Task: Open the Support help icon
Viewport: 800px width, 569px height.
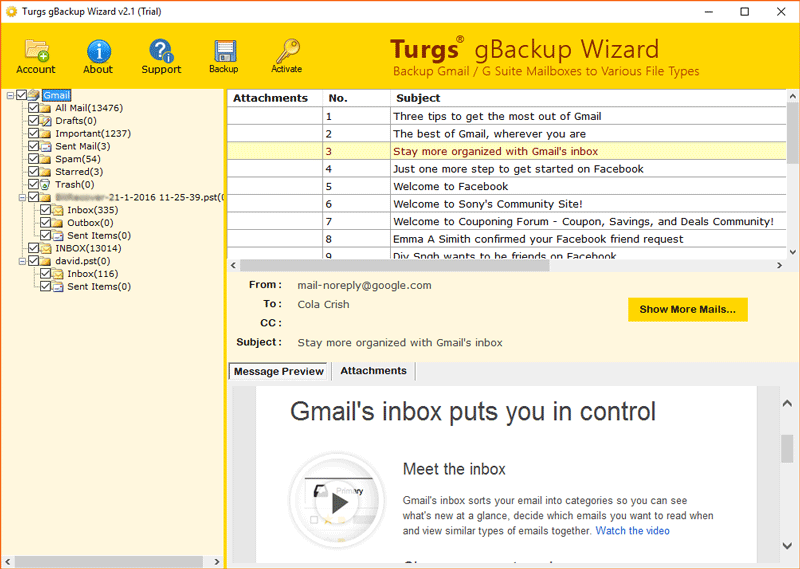Action: click(x=161, y=51)
